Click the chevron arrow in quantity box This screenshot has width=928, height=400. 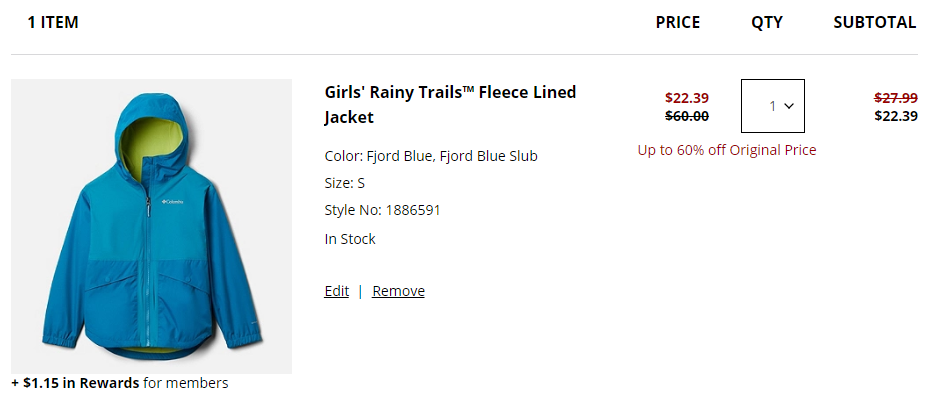788,106
